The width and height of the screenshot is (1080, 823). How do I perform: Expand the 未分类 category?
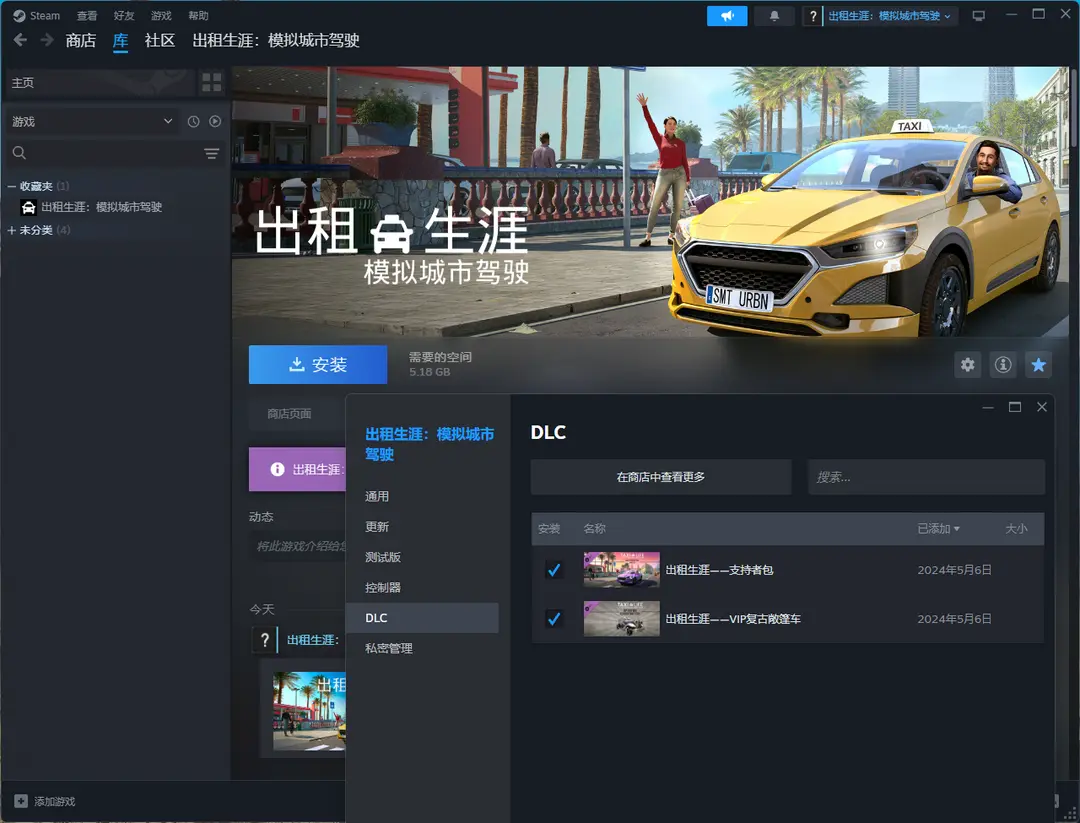12,230
